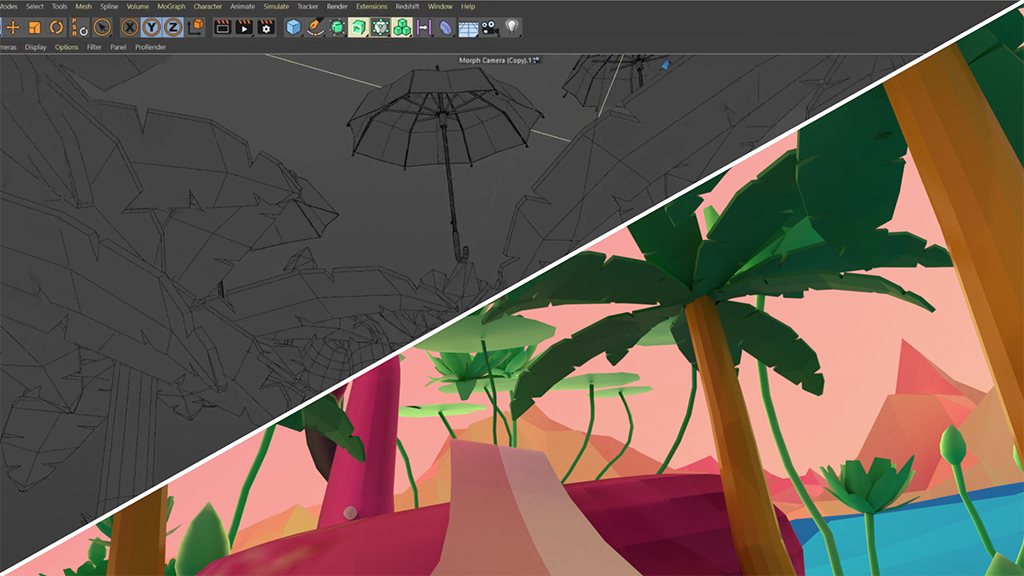Open Edit Render Settings gear clapperboard
The image size is (1024, 576).
(266, 27)
